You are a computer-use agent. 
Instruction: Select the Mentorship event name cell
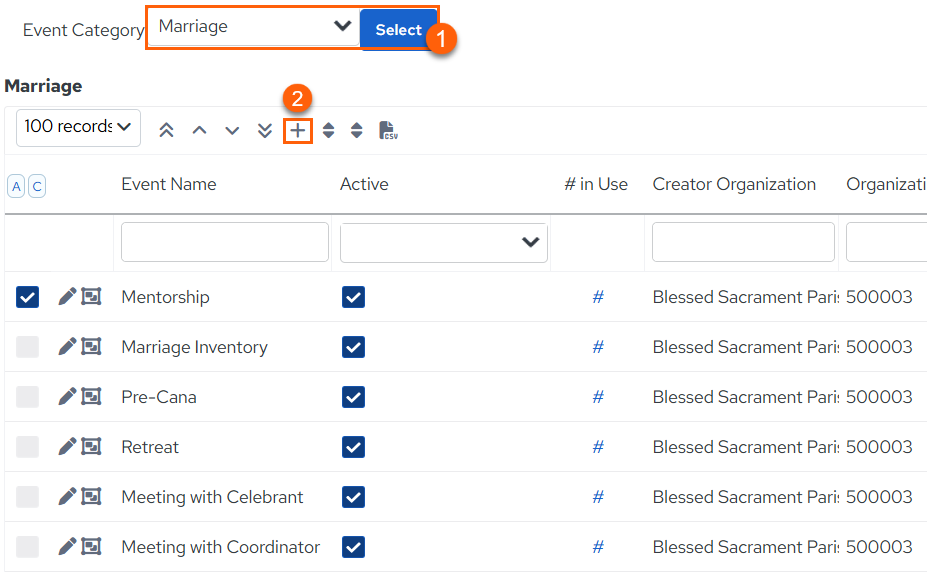(x=165, y=297)
